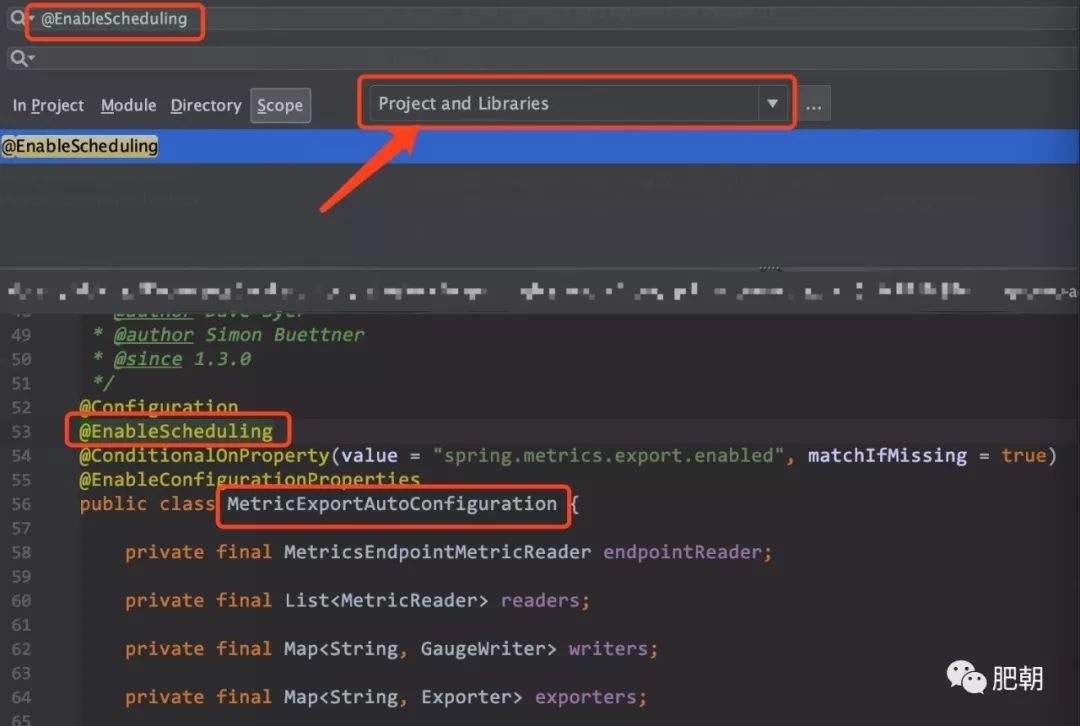This screenshot has height=726, width=1080.
Task: Click MetricsEndpointMetricReader type on line 58
Action: tap(437, 552)
